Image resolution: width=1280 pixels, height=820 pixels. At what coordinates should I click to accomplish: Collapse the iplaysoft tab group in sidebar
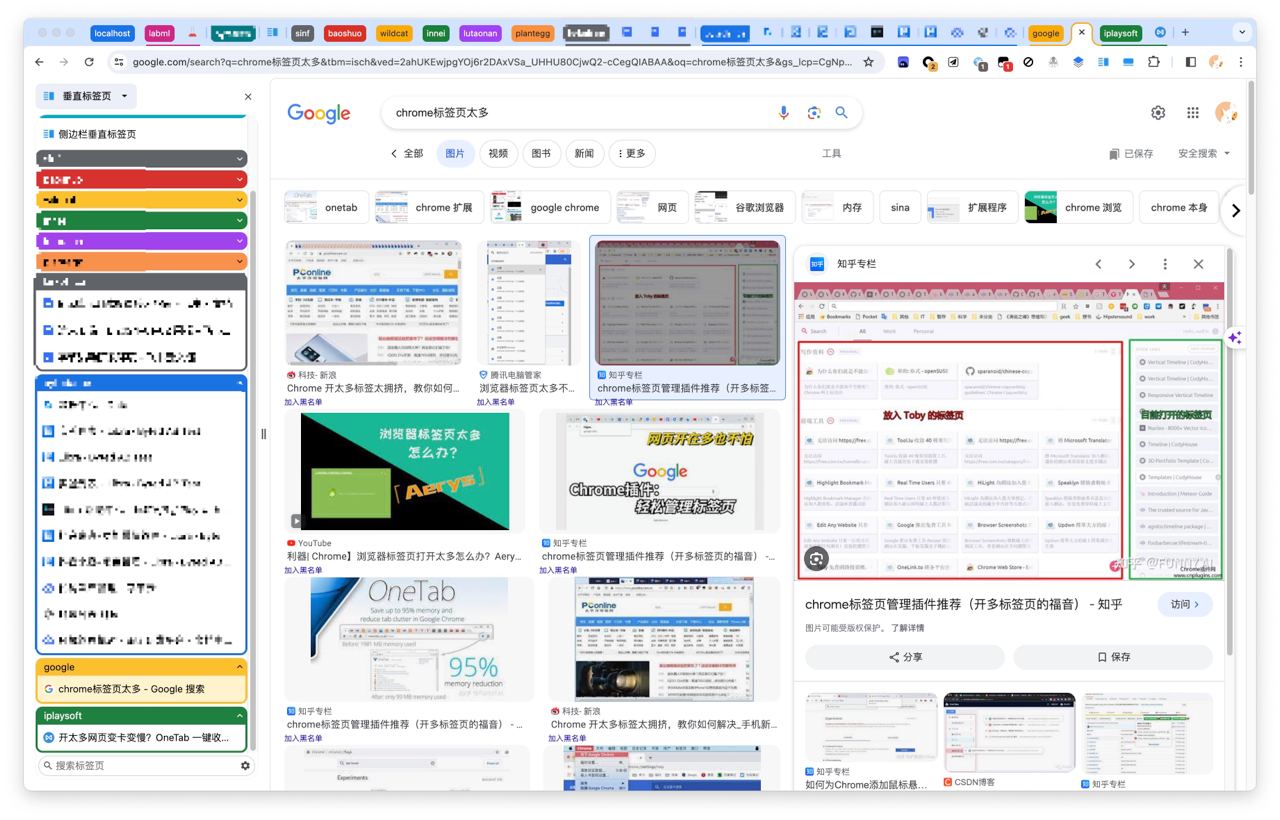click(x=239, y=716)
